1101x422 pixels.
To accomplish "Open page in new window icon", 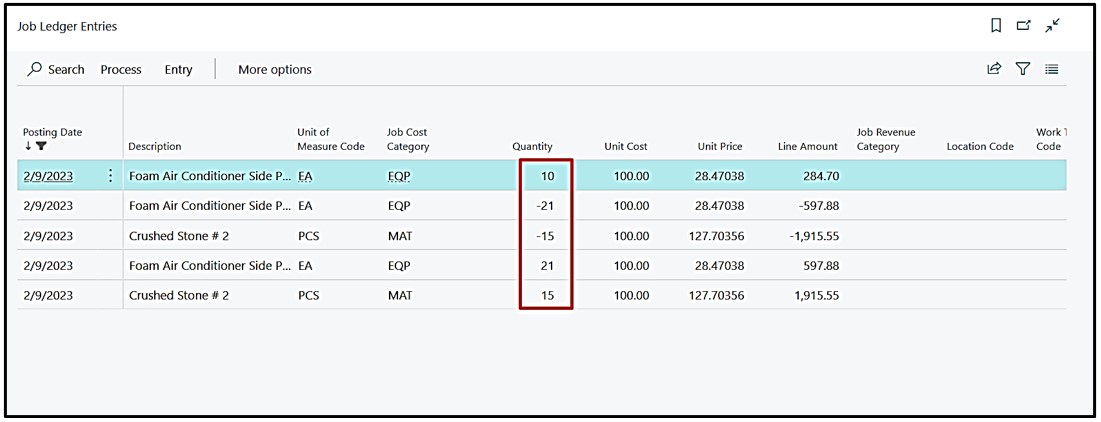I will point(1023,26).
